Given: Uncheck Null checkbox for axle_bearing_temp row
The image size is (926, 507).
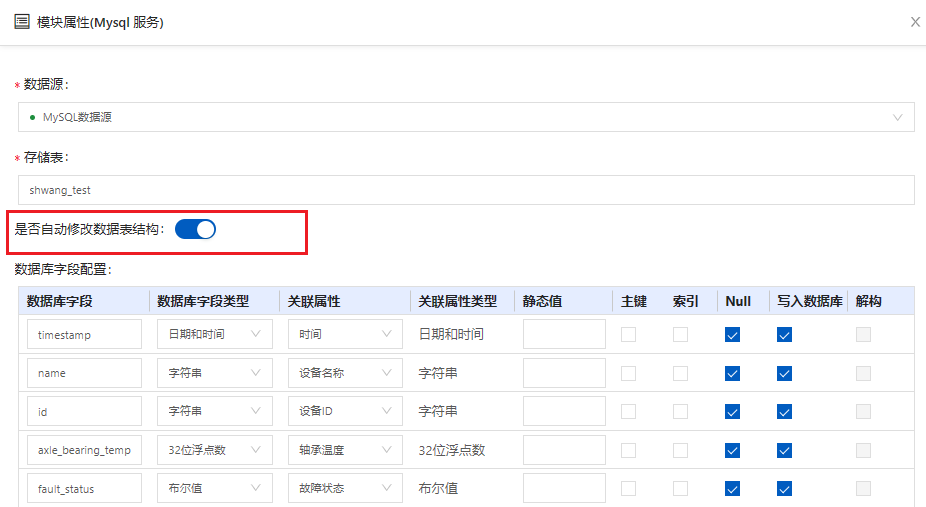Looking at the screenshot, I should pyautogui.click(x=732, y=450).
